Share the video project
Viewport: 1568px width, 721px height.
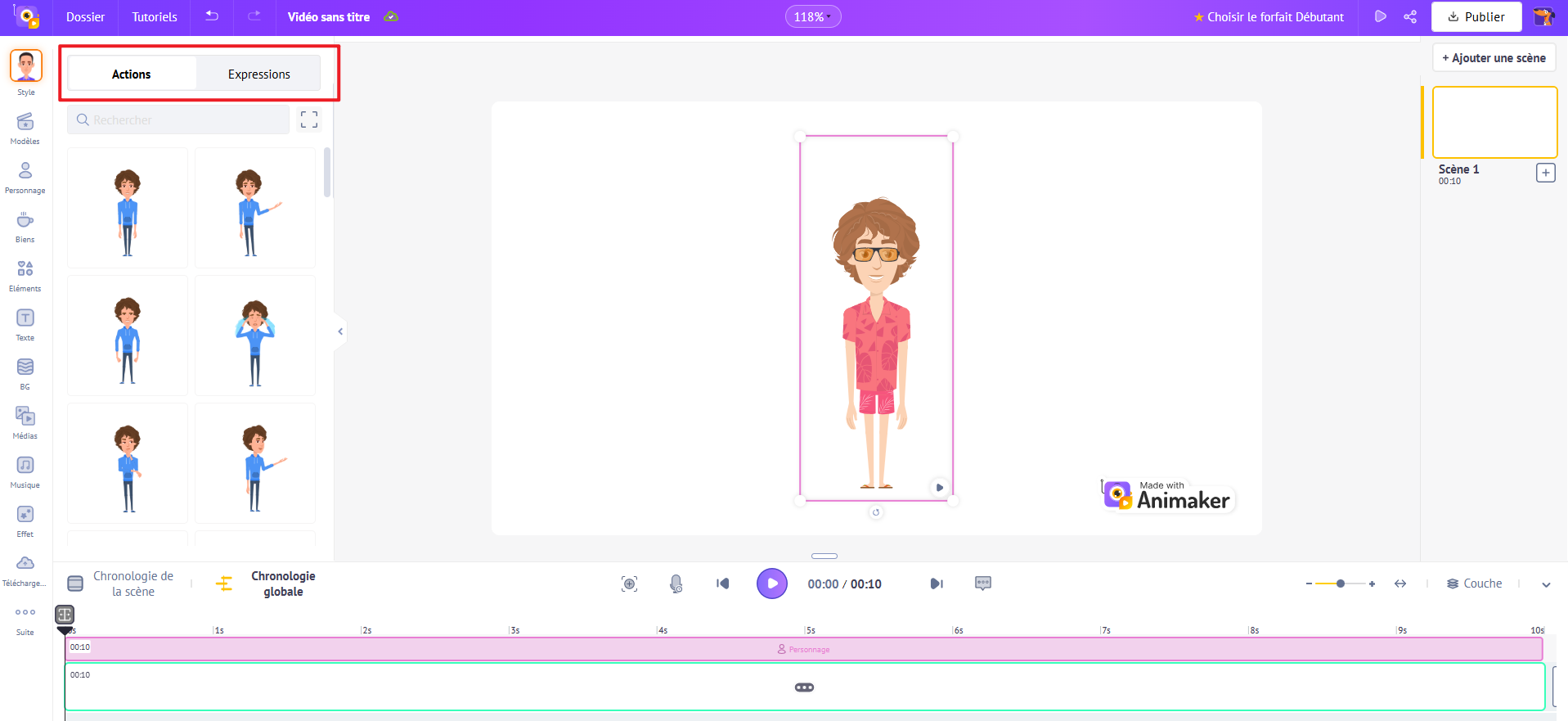[1410, 16]
